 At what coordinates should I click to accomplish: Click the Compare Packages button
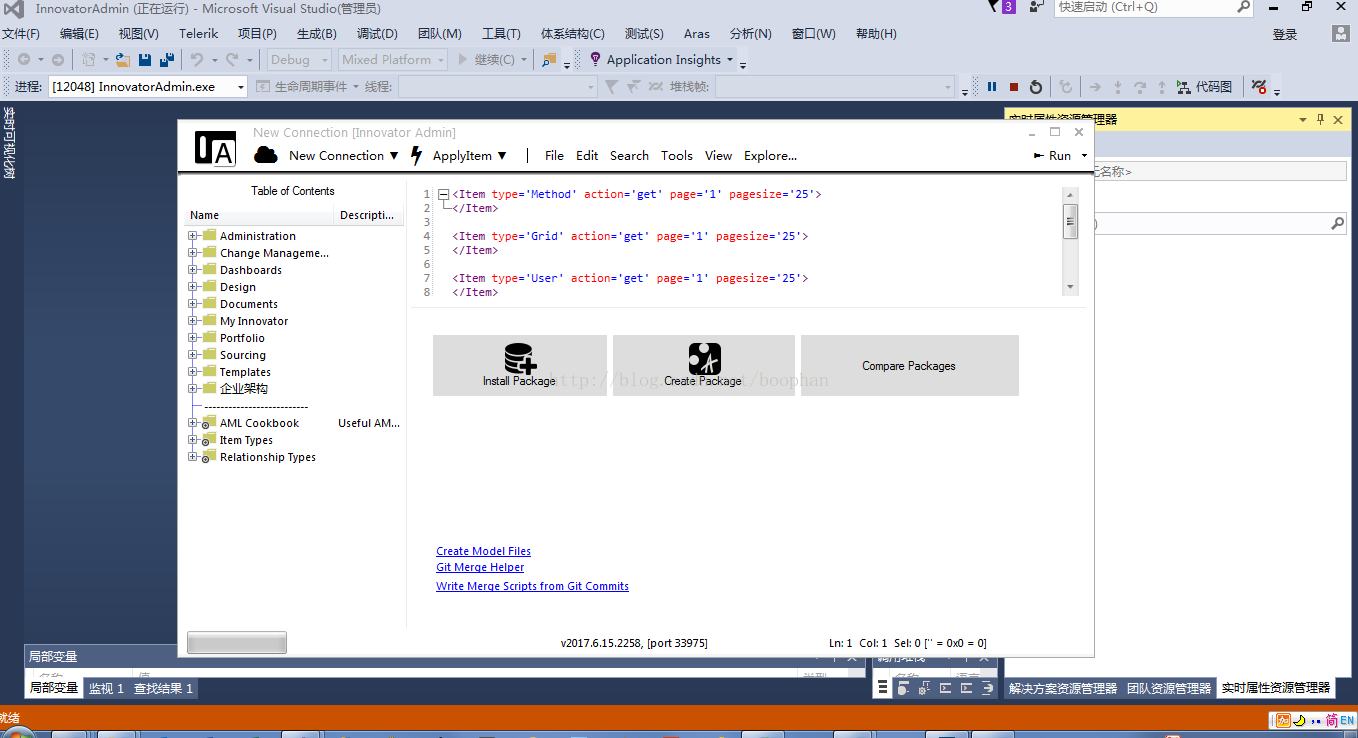click(909, 365)
